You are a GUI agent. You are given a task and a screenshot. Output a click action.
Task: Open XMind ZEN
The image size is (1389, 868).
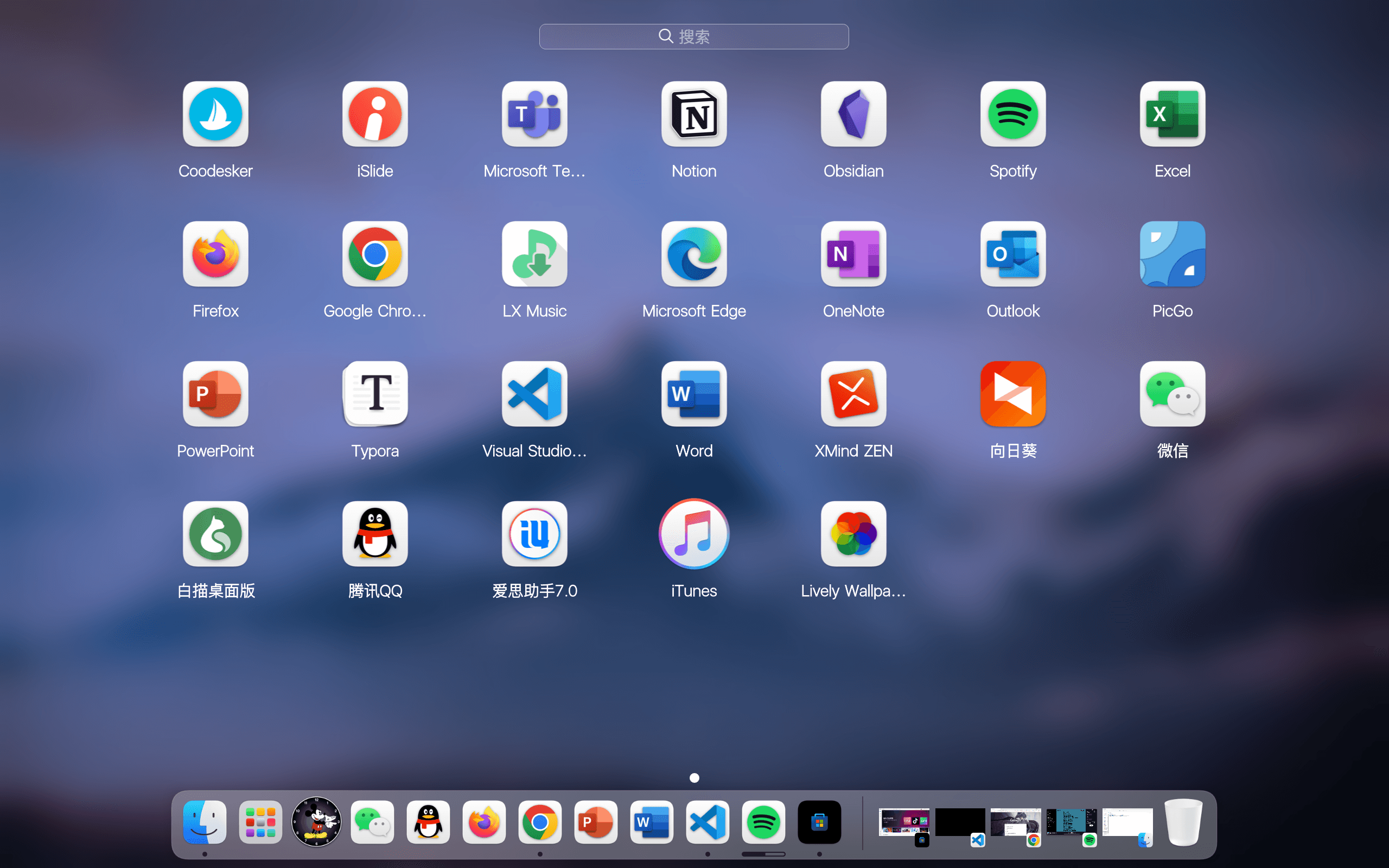(x=853, y=394)
